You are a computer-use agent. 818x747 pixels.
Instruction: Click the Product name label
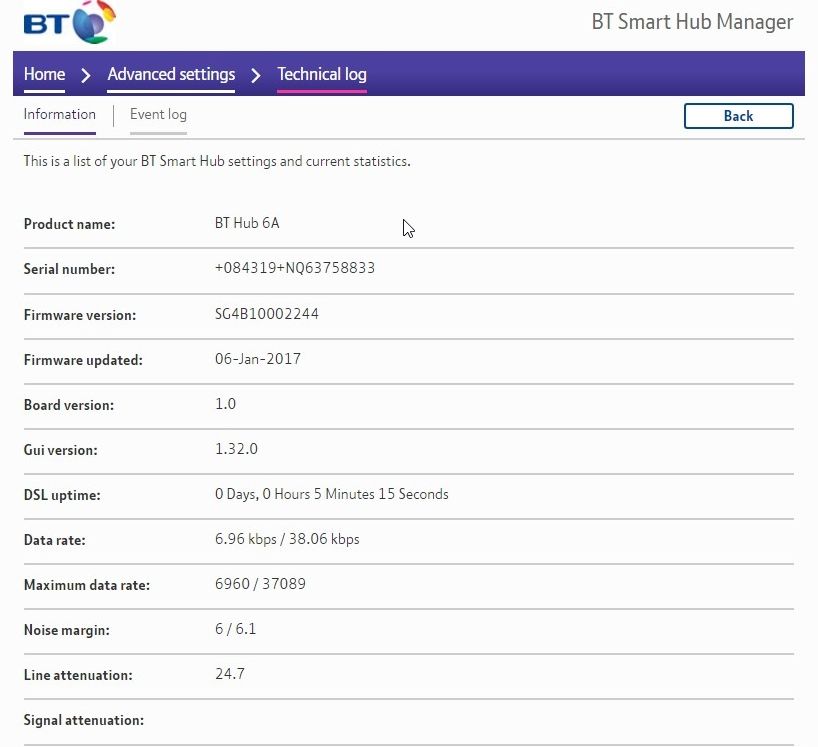pos(69,224)
